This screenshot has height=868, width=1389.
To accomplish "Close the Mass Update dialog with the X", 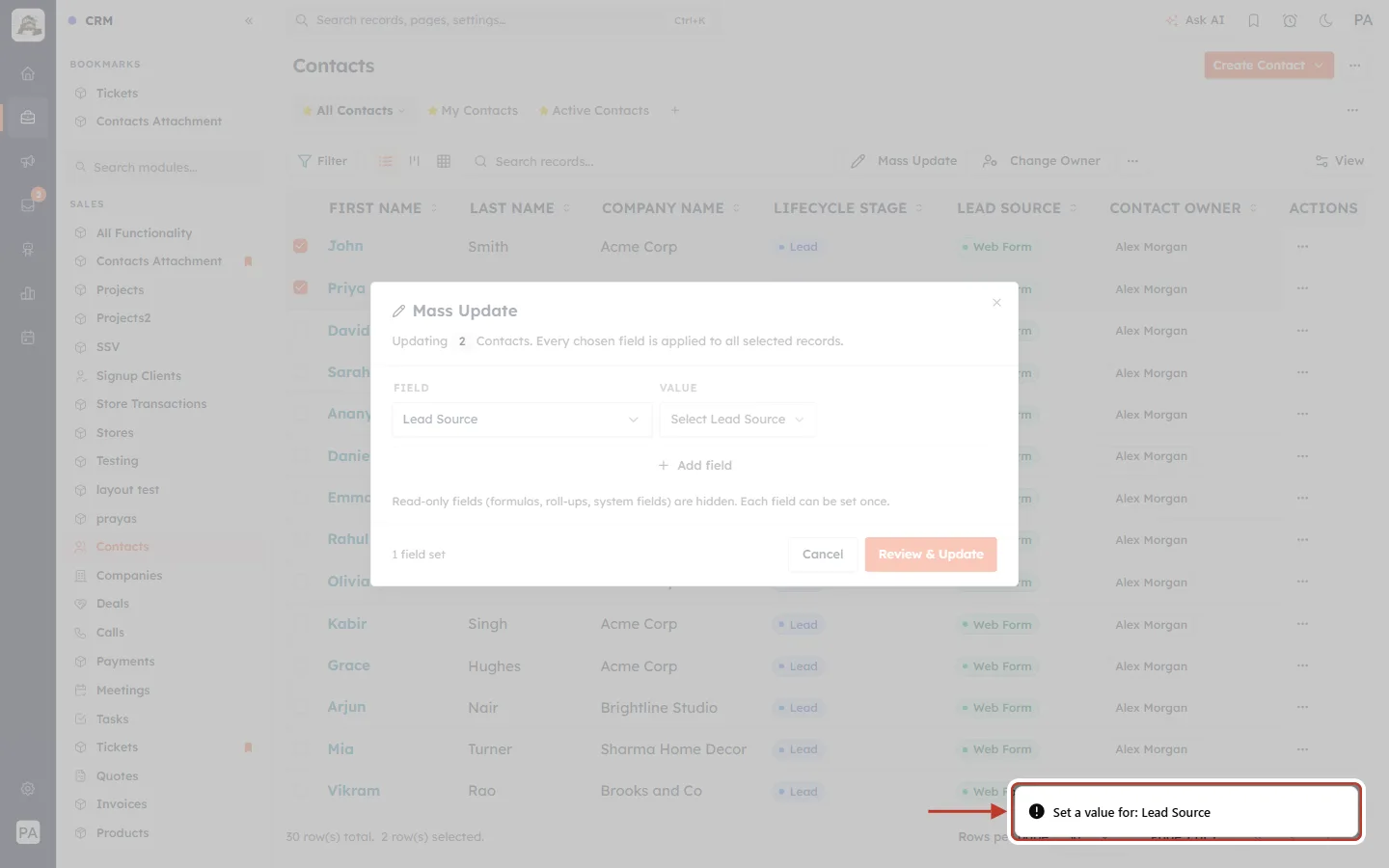I will [x=996, y=303].
